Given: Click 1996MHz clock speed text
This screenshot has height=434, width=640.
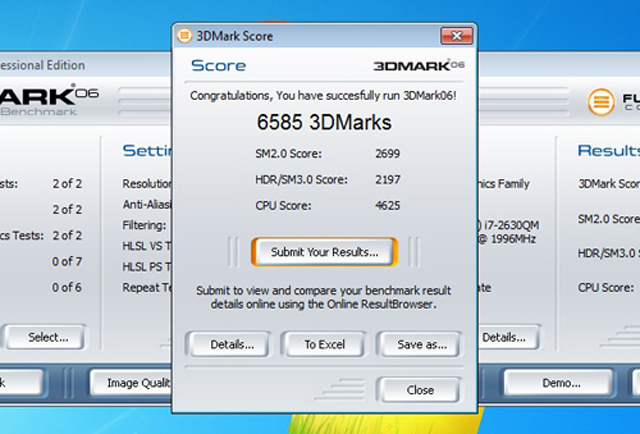Looking at the screenshot, I should tap(513, 238).
